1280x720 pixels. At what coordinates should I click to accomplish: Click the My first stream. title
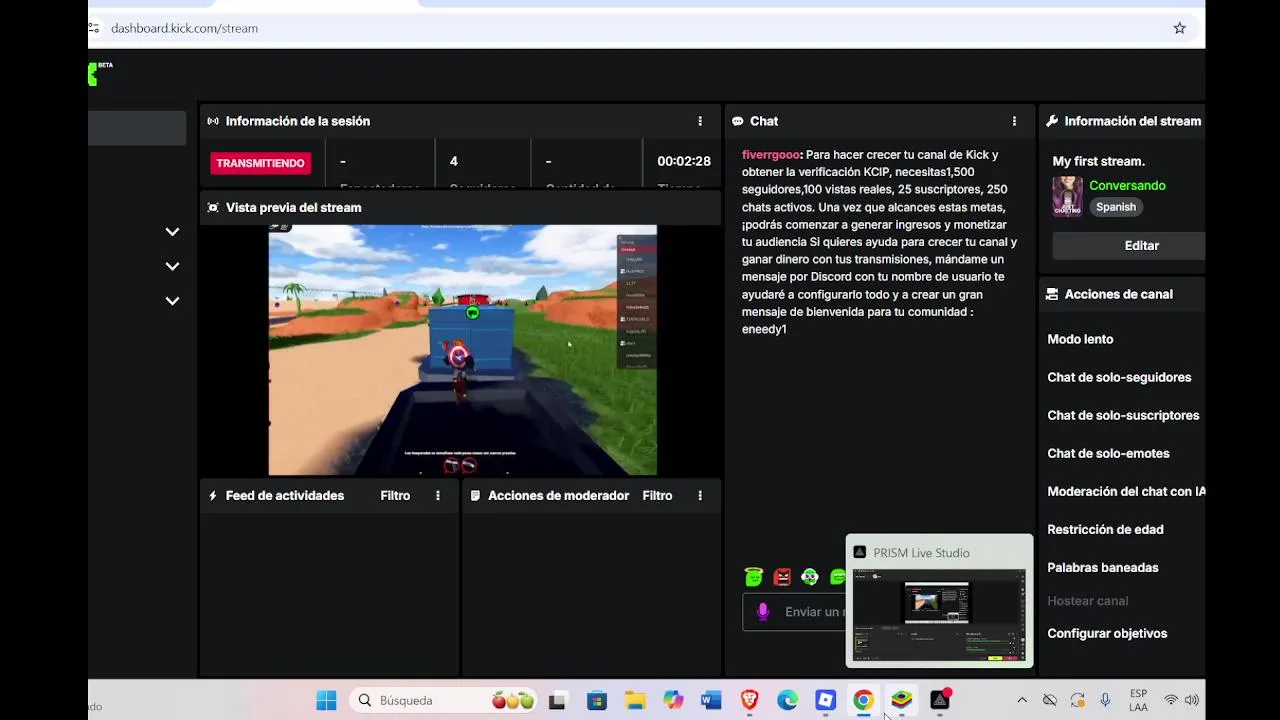1098,161
